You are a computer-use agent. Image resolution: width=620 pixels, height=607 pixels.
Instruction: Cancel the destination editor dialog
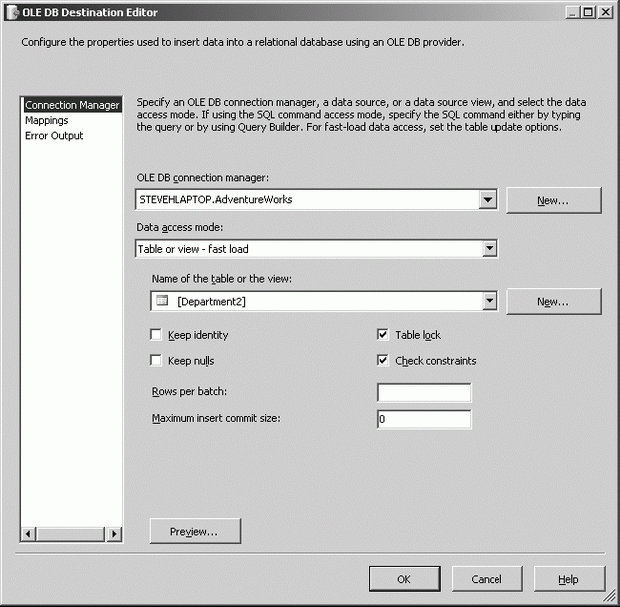pos(487,579)
